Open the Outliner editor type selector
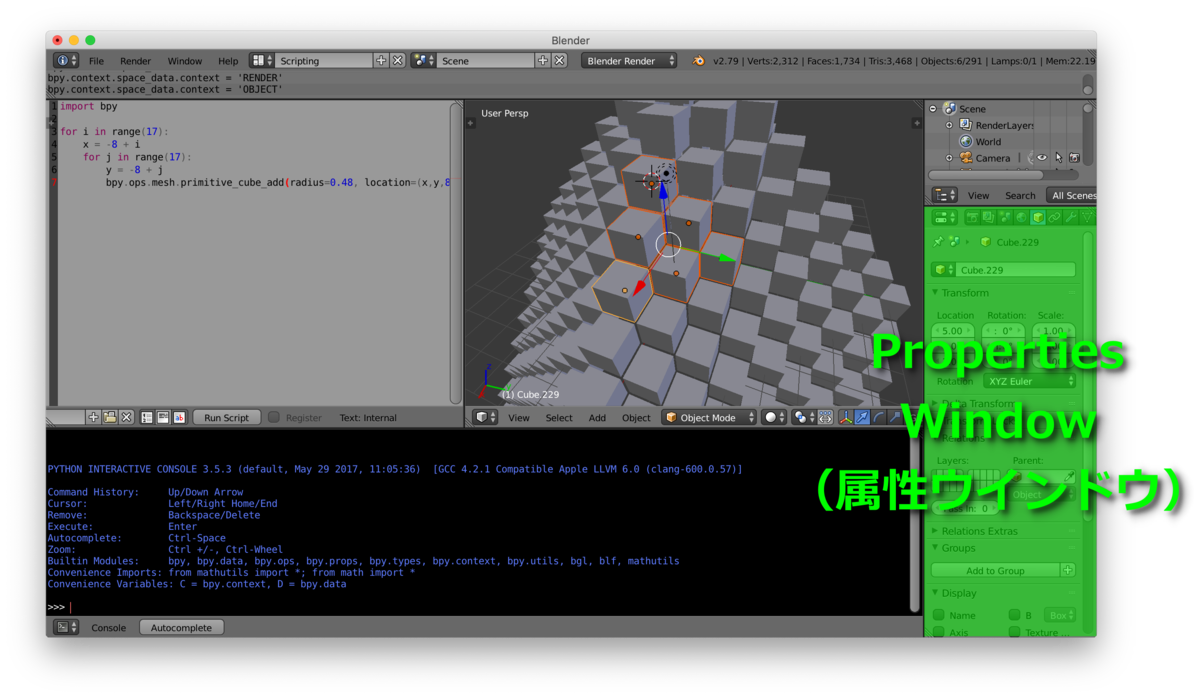Screen dimensions: 1200x698 pyautogui.click(x=945, y=195)
